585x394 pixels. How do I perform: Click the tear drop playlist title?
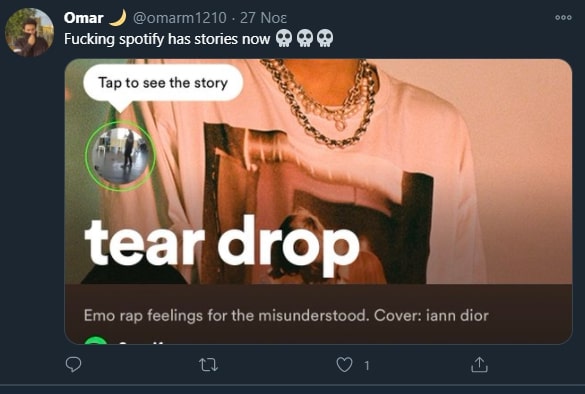point(222,244)
